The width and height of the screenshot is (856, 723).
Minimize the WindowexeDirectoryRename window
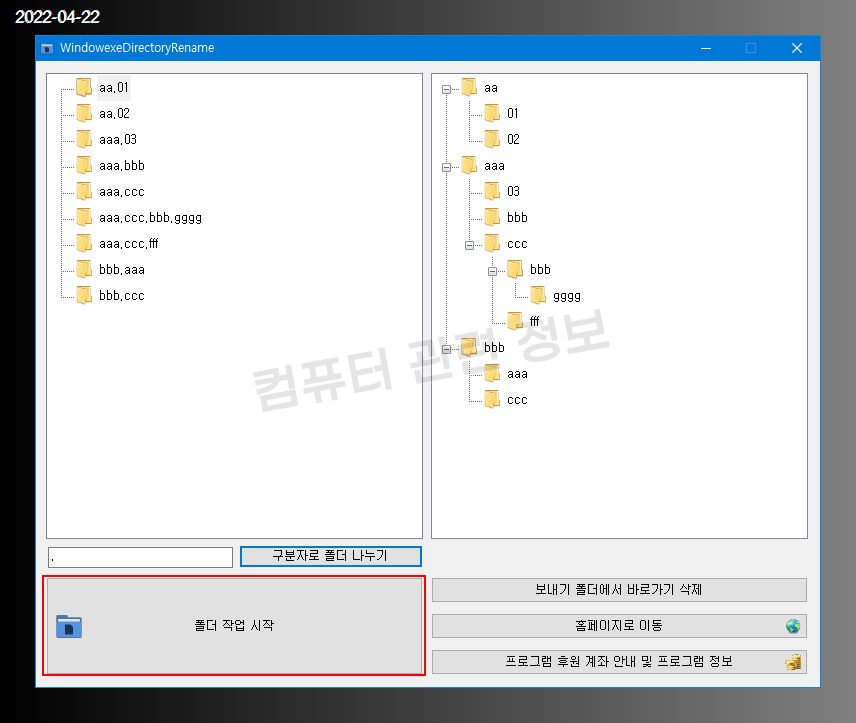(706, 48)
